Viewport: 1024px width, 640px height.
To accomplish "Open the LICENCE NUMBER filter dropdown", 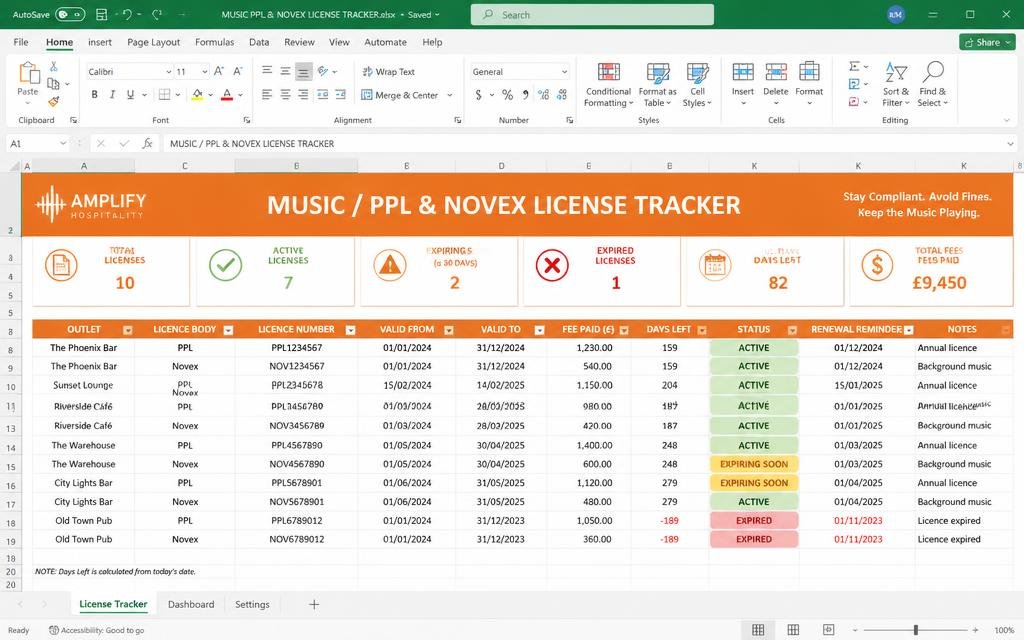I will coord(351,330).
